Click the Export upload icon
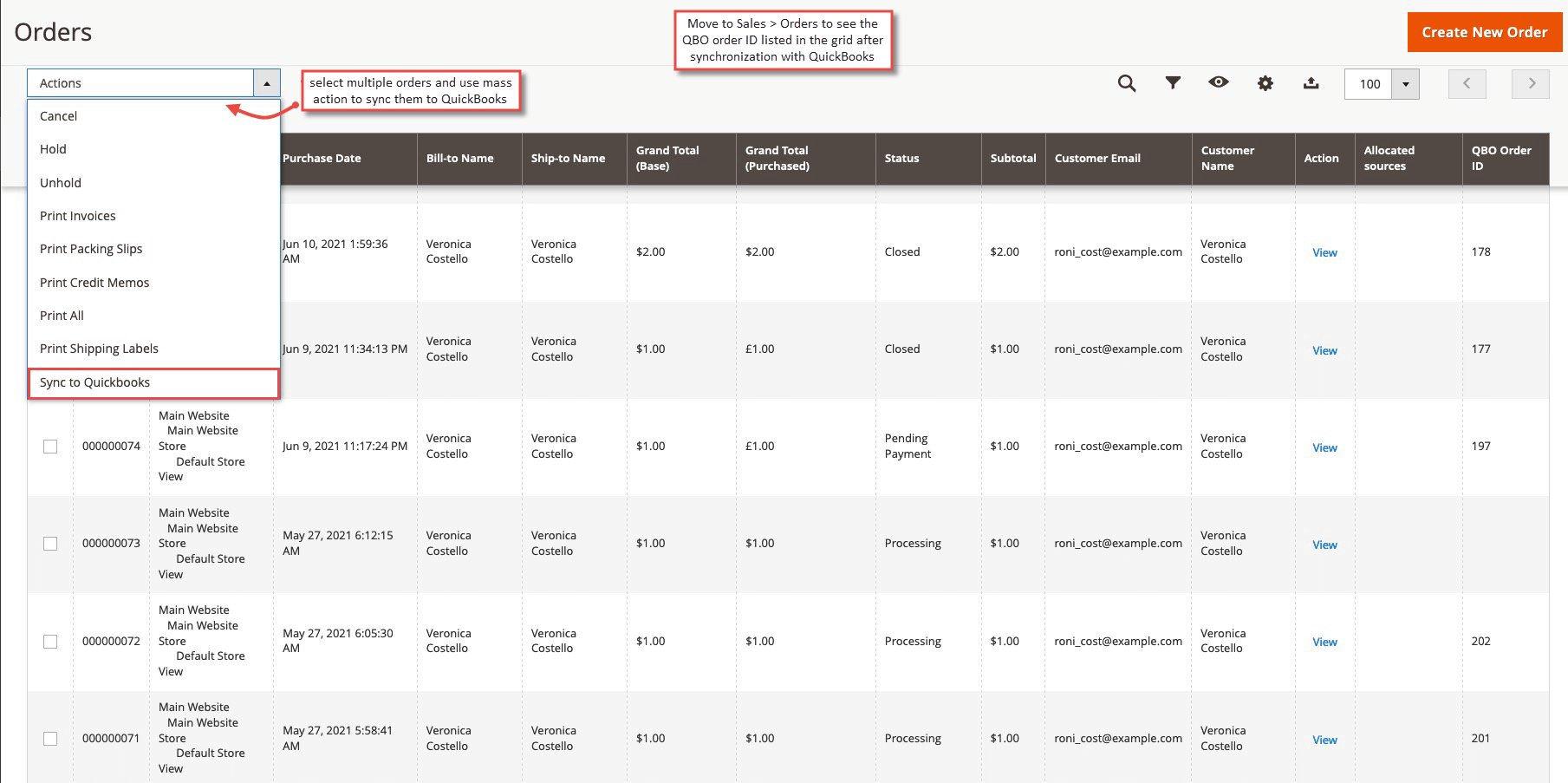Viewport: 1568px width, 783px height. pyautogui.click(x=1311, y=83)
